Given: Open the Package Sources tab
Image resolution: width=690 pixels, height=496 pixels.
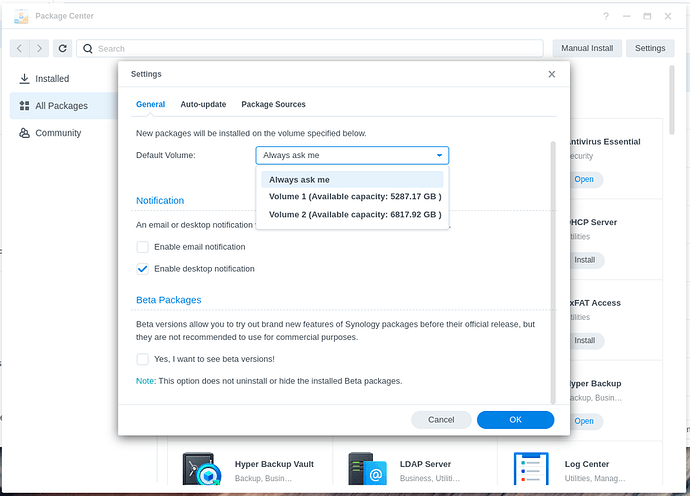Looking at the screenshot, I should (273, 104).
